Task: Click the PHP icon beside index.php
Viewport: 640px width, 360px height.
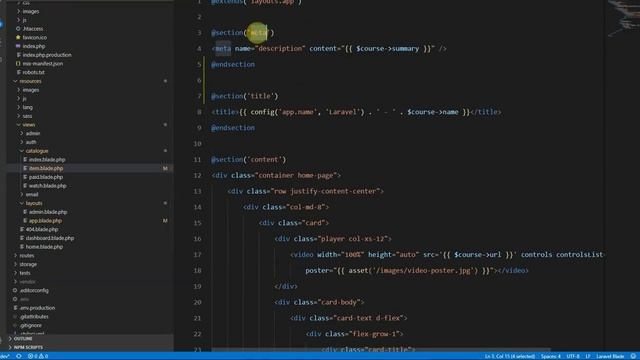Action: click(x=18, y=46)
